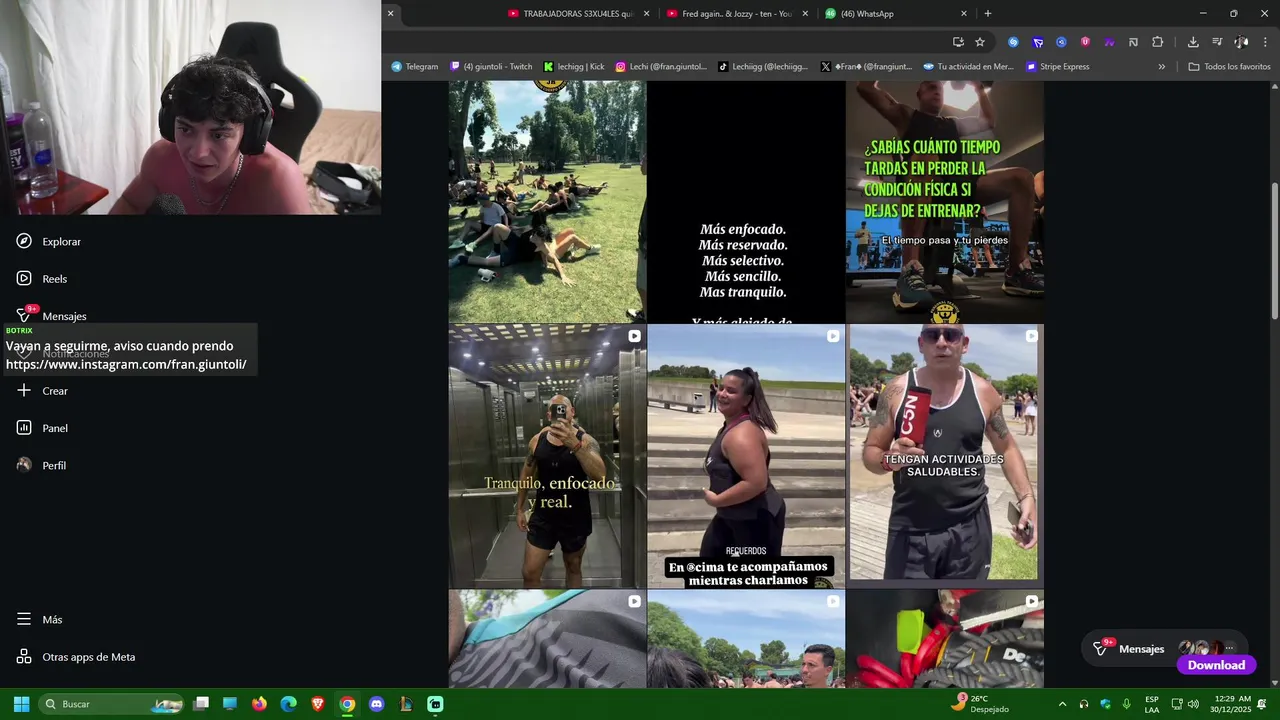The image size is (1280, 720).
Task: Launch Brave browser from taskbar
Action: pos(318,704)
